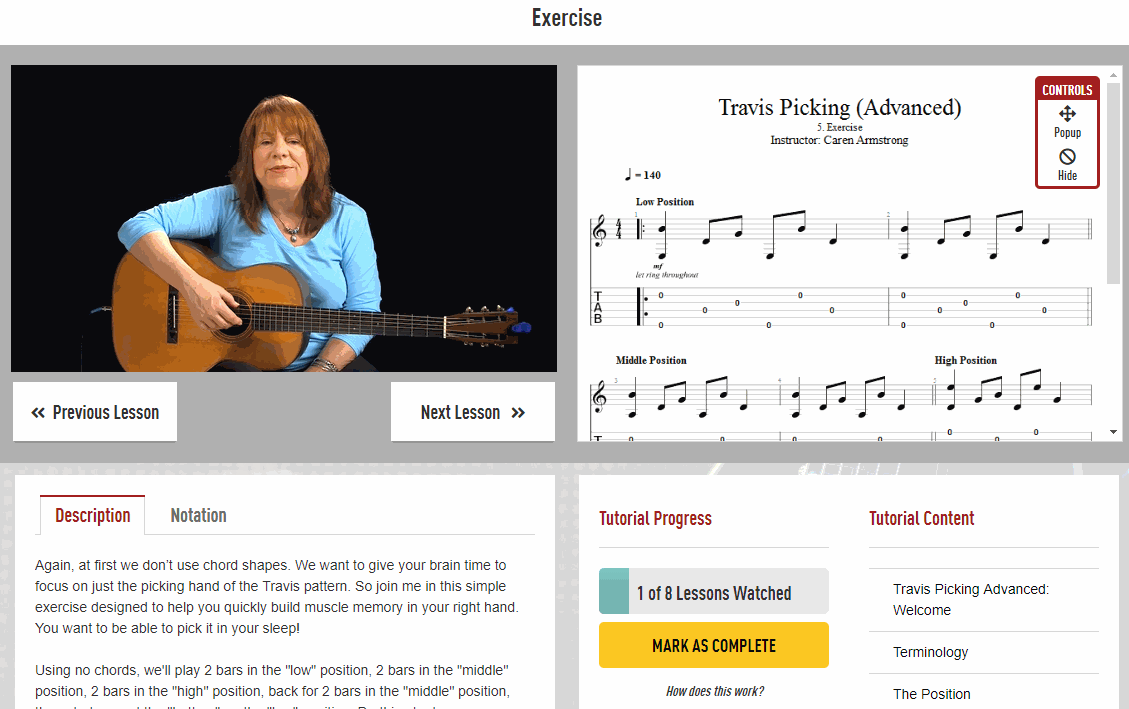Image resolution: width=1129 pixels, height=709 pixels.
Task: Click the instructor video to play
Action: (284, 218)
